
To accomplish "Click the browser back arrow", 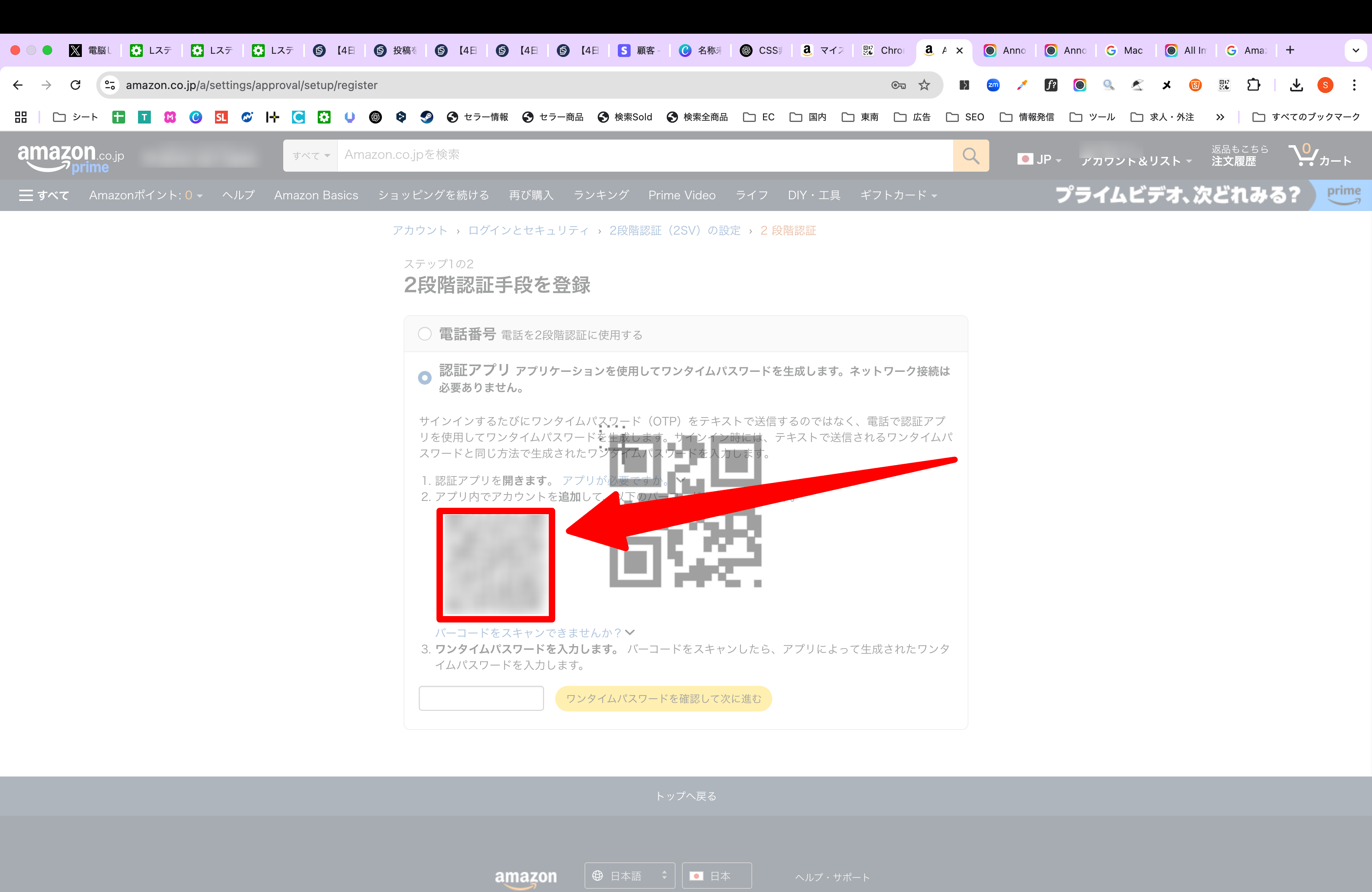I will point(18,85).
